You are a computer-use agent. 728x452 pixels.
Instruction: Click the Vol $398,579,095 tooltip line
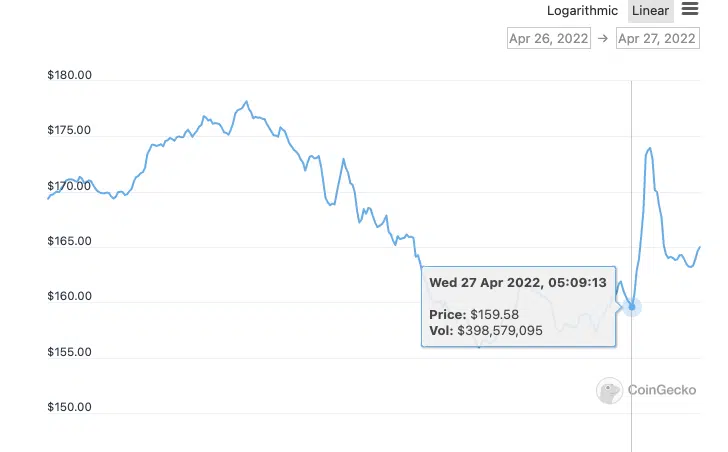499,330
